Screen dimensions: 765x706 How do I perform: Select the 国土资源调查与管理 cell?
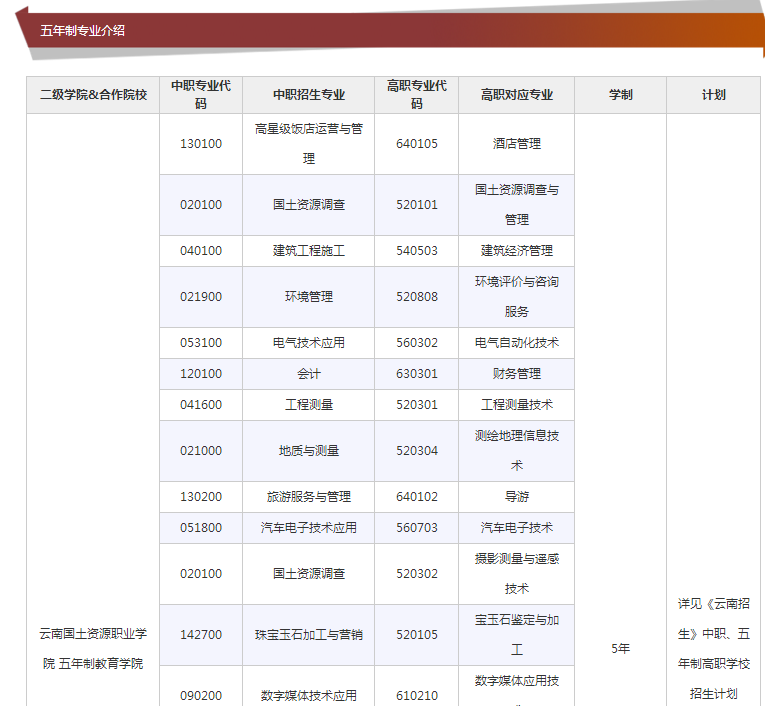517,205
